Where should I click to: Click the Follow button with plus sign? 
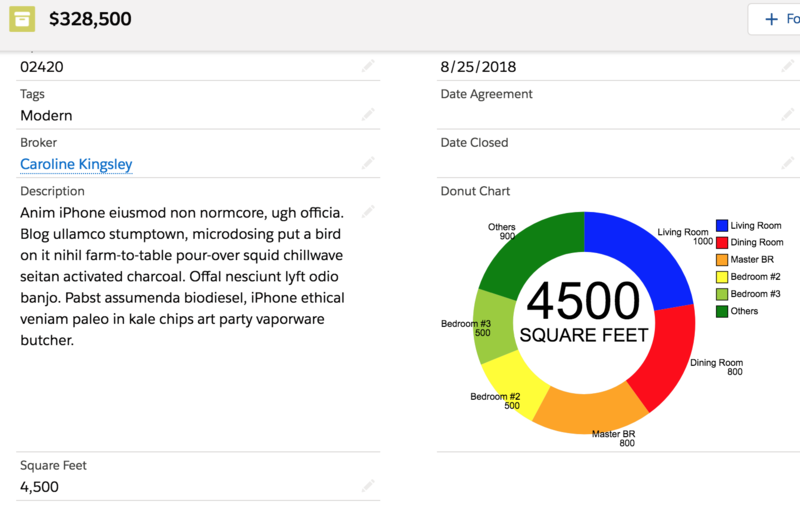click(x=776, y=19)
